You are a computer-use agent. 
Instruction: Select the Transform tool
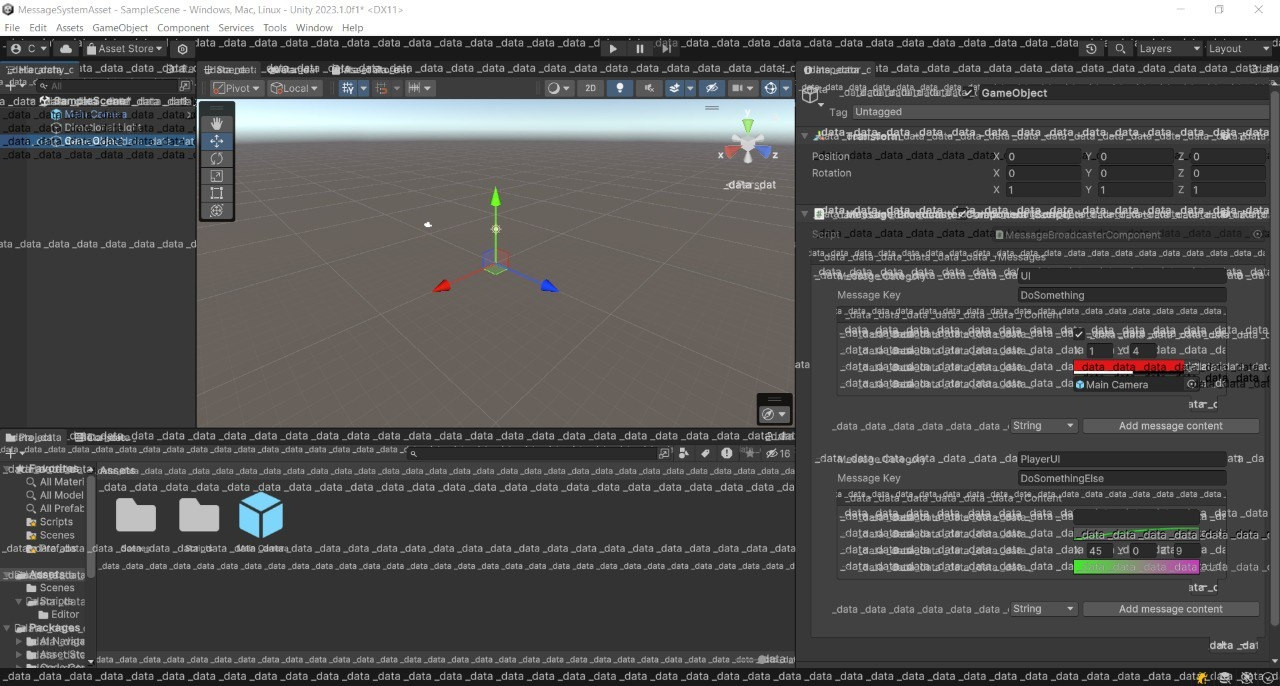click(x=216, y=211)
